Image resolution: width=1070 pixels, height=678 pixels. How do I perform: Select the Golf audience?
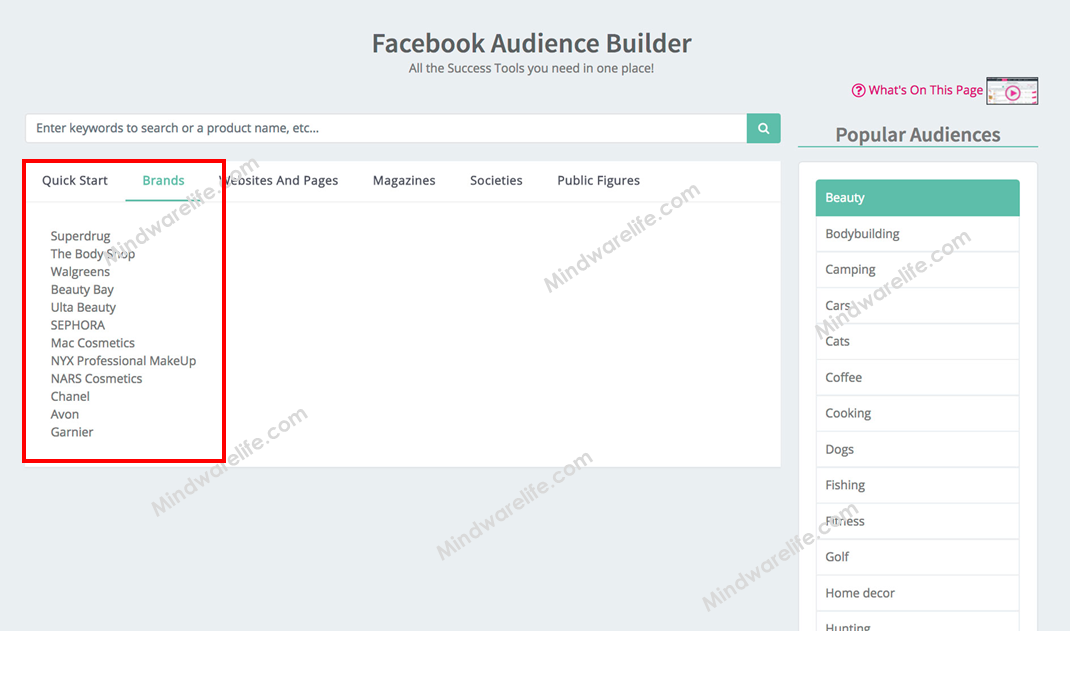[917, 557]
